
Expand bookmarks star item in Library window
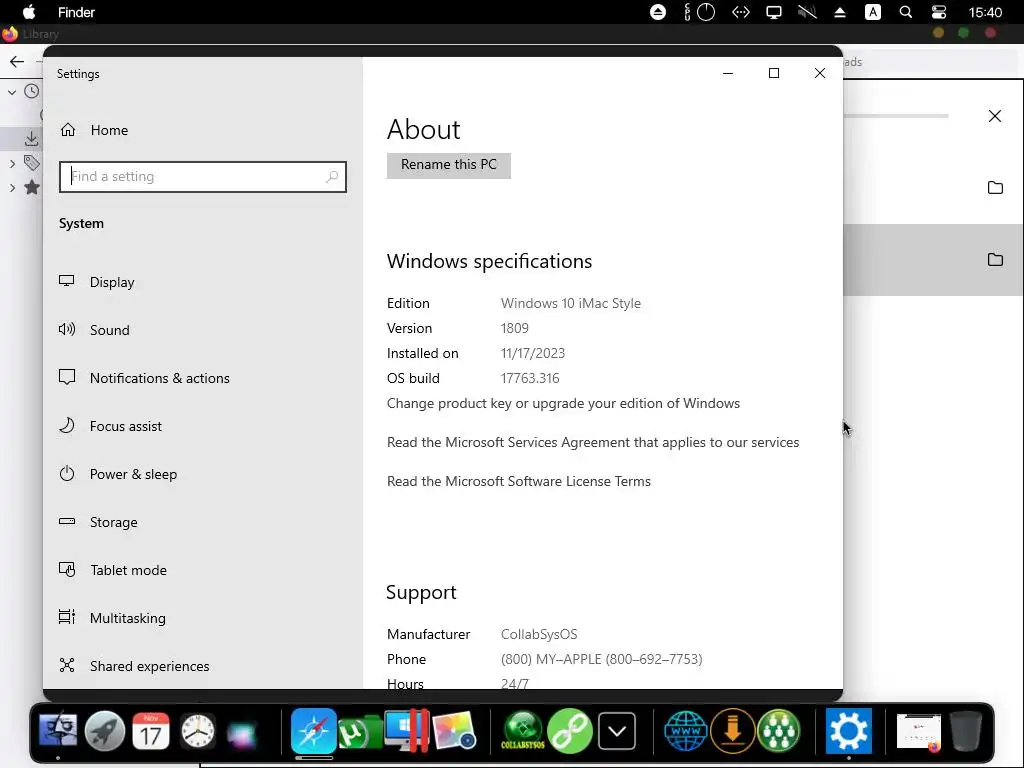[x=12, y=188]
